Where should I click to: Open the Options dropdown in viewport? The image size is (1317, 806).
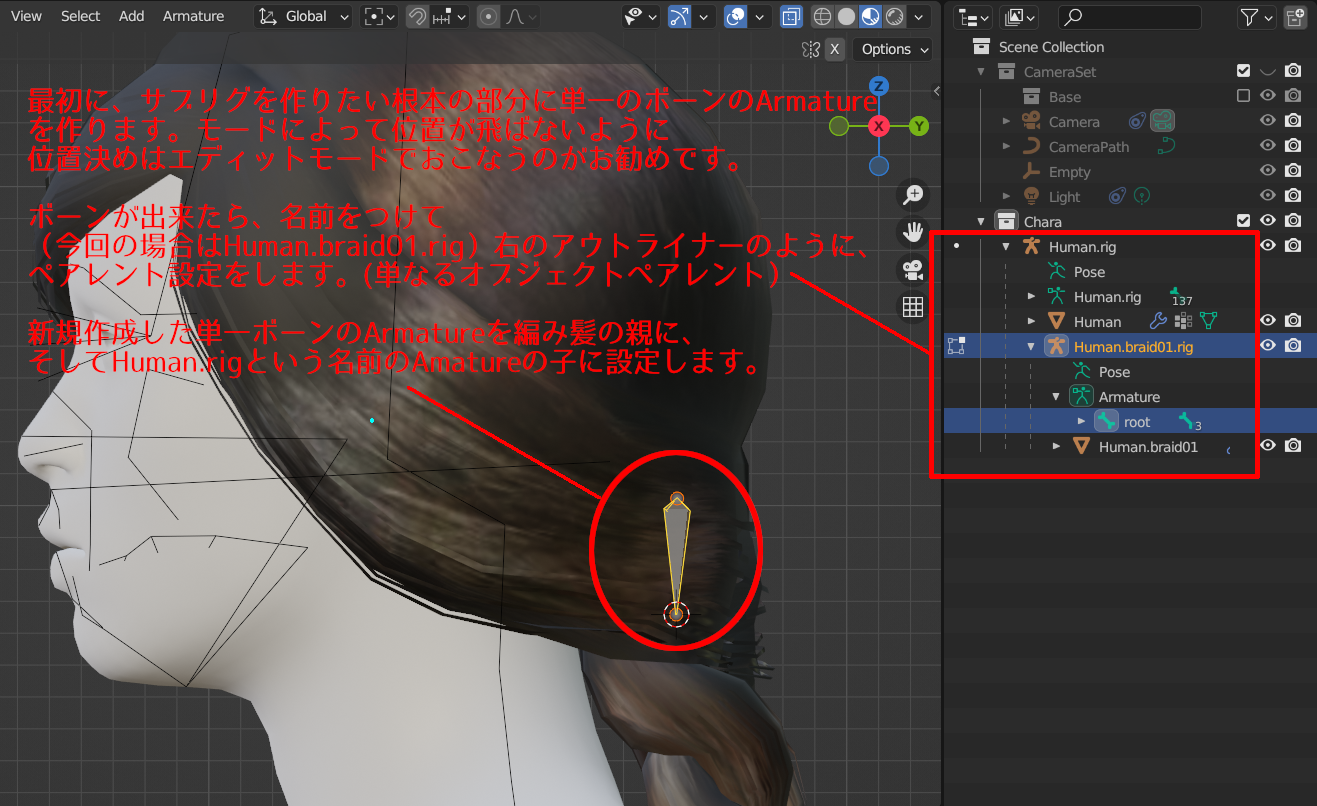892,49
